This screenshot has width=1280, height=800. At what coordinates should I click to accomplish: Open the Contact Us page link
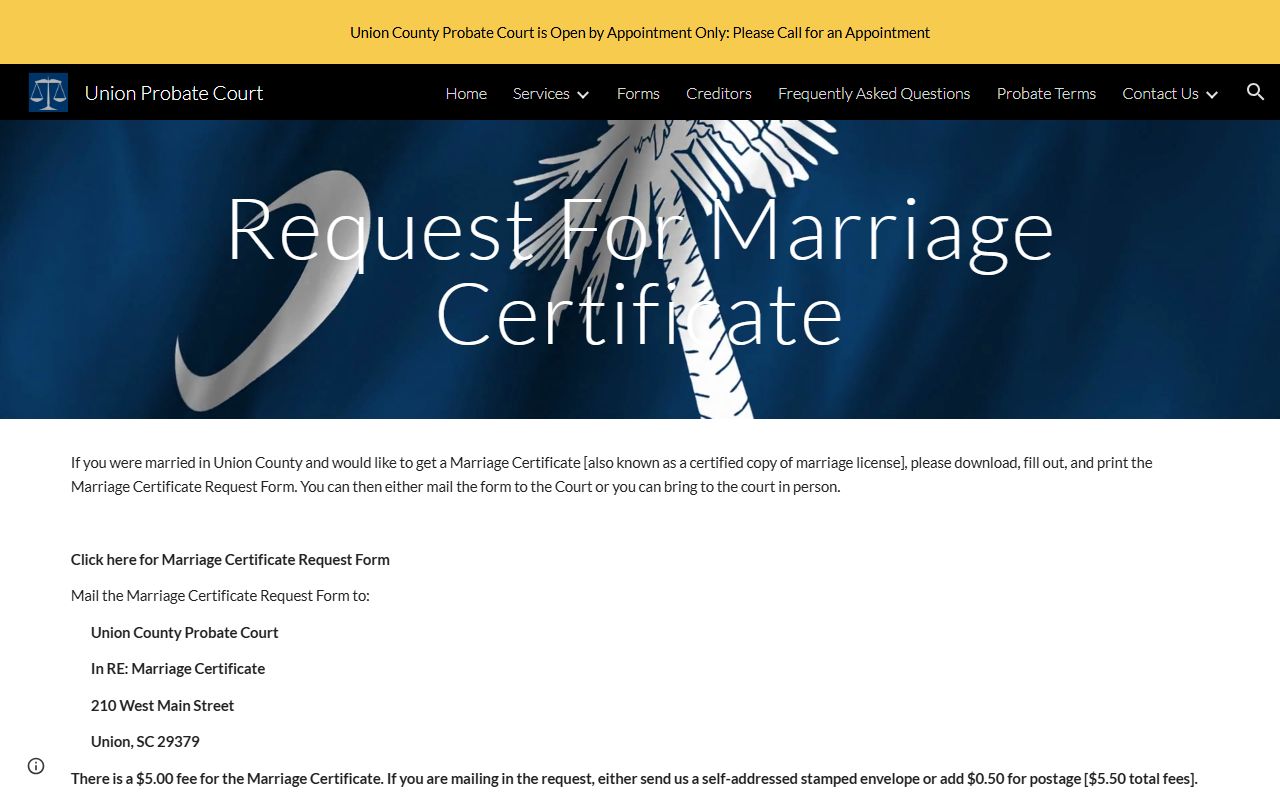(1160, 93)
